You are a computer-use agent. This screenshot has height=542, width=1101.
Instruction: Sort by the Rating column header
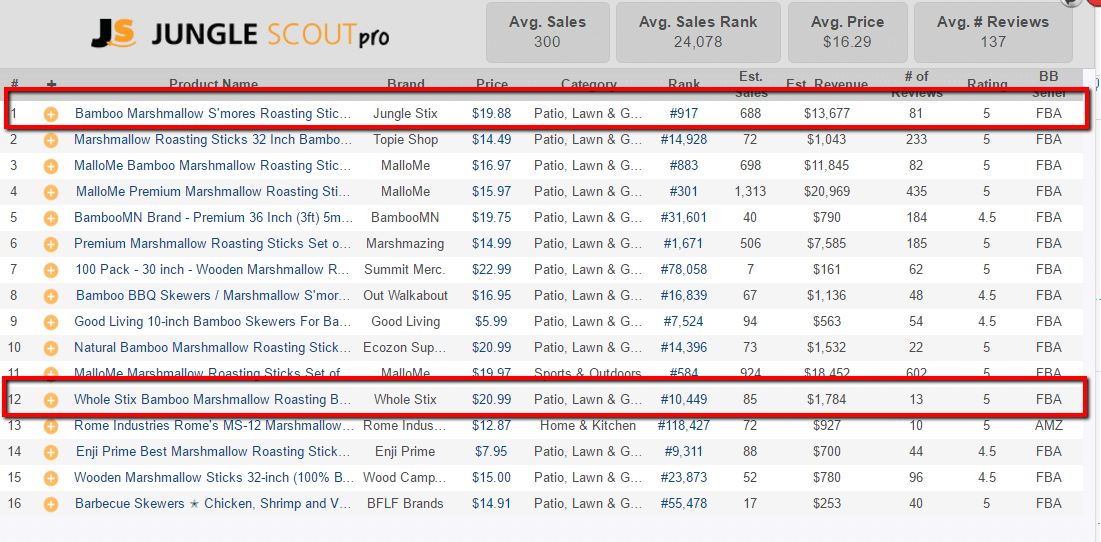pyautogui.click(x=987, y=84)
